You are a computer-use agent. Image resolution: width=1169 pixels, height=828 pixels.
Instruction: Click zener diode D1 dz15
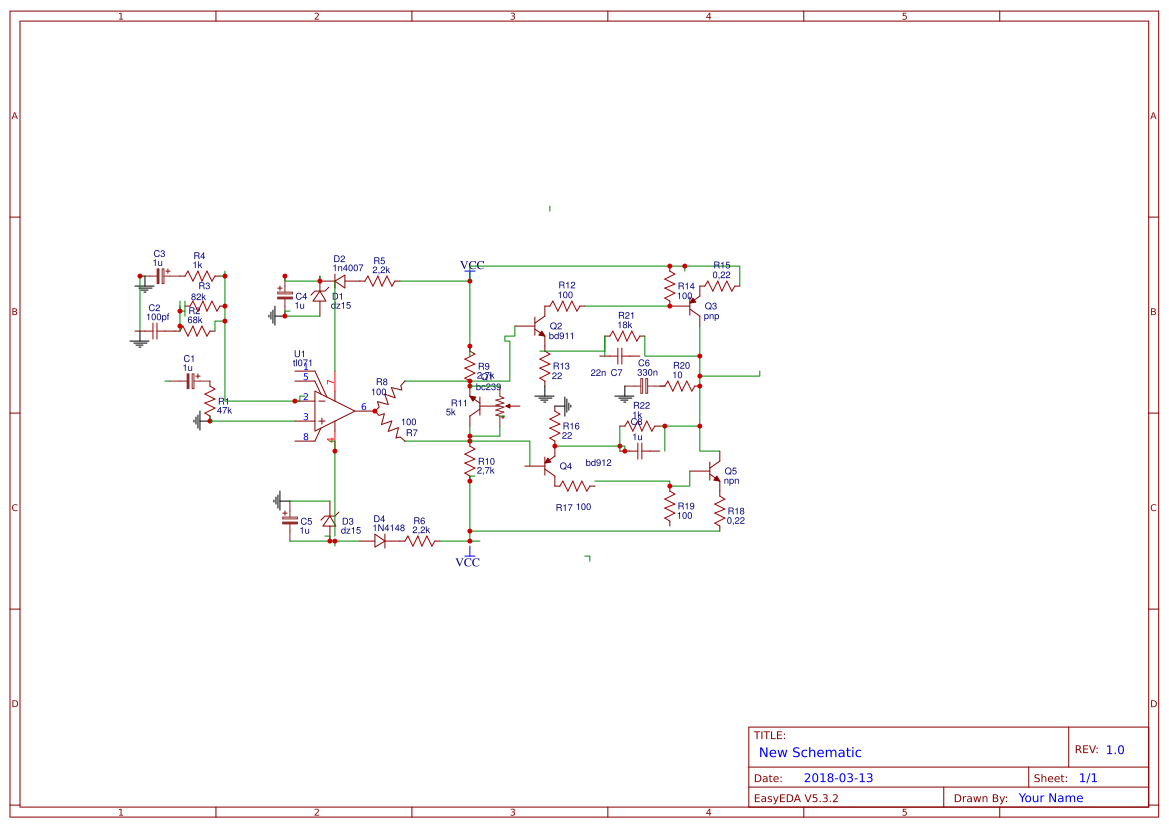coord(320,296)
